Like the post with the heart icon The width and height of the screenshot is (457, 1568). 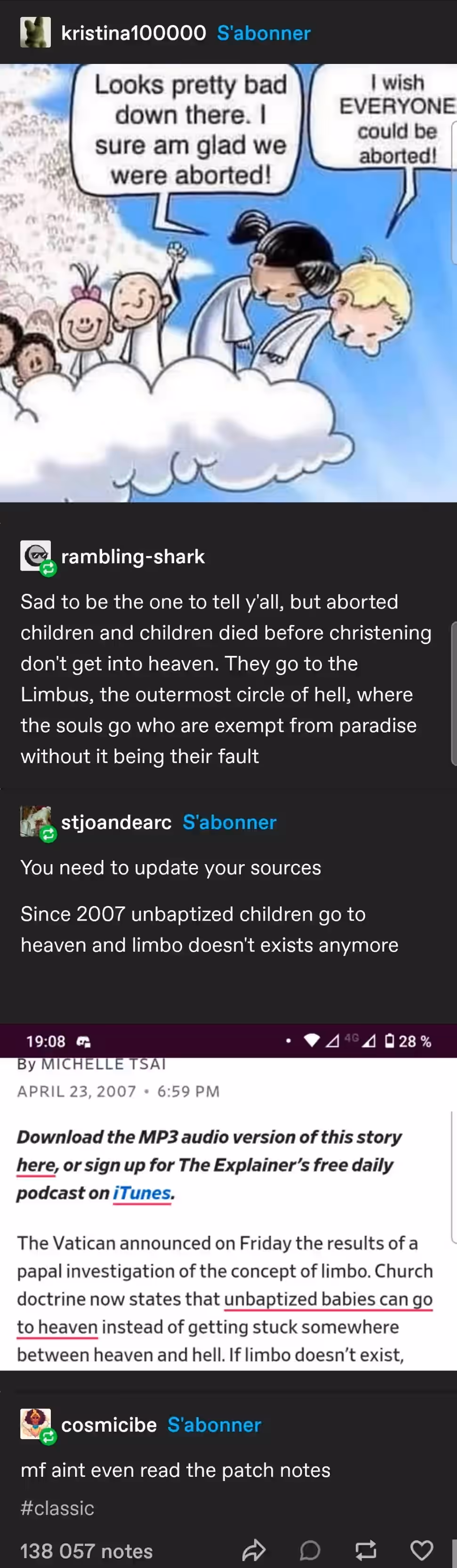(x=421, y=1550)
